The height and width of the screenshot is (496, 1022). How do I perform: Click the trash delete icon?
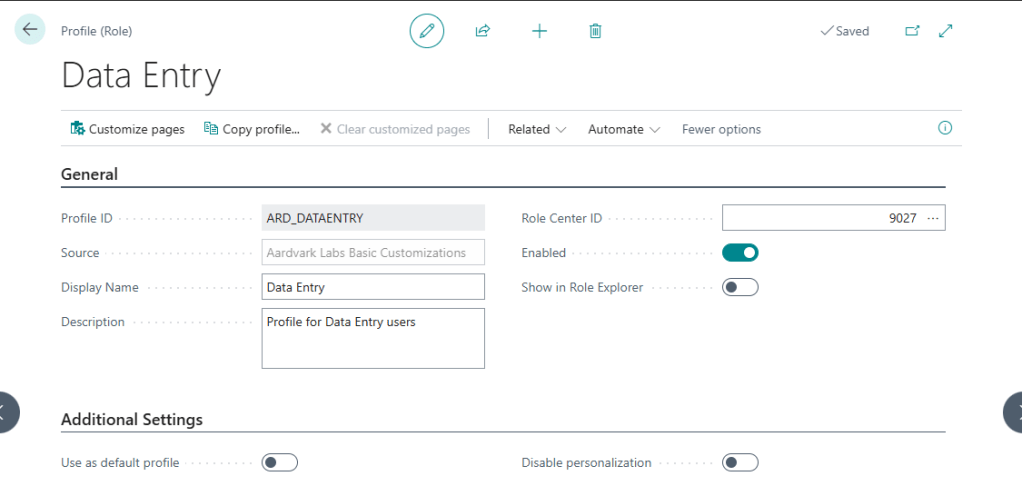click(x=595, y=31)
